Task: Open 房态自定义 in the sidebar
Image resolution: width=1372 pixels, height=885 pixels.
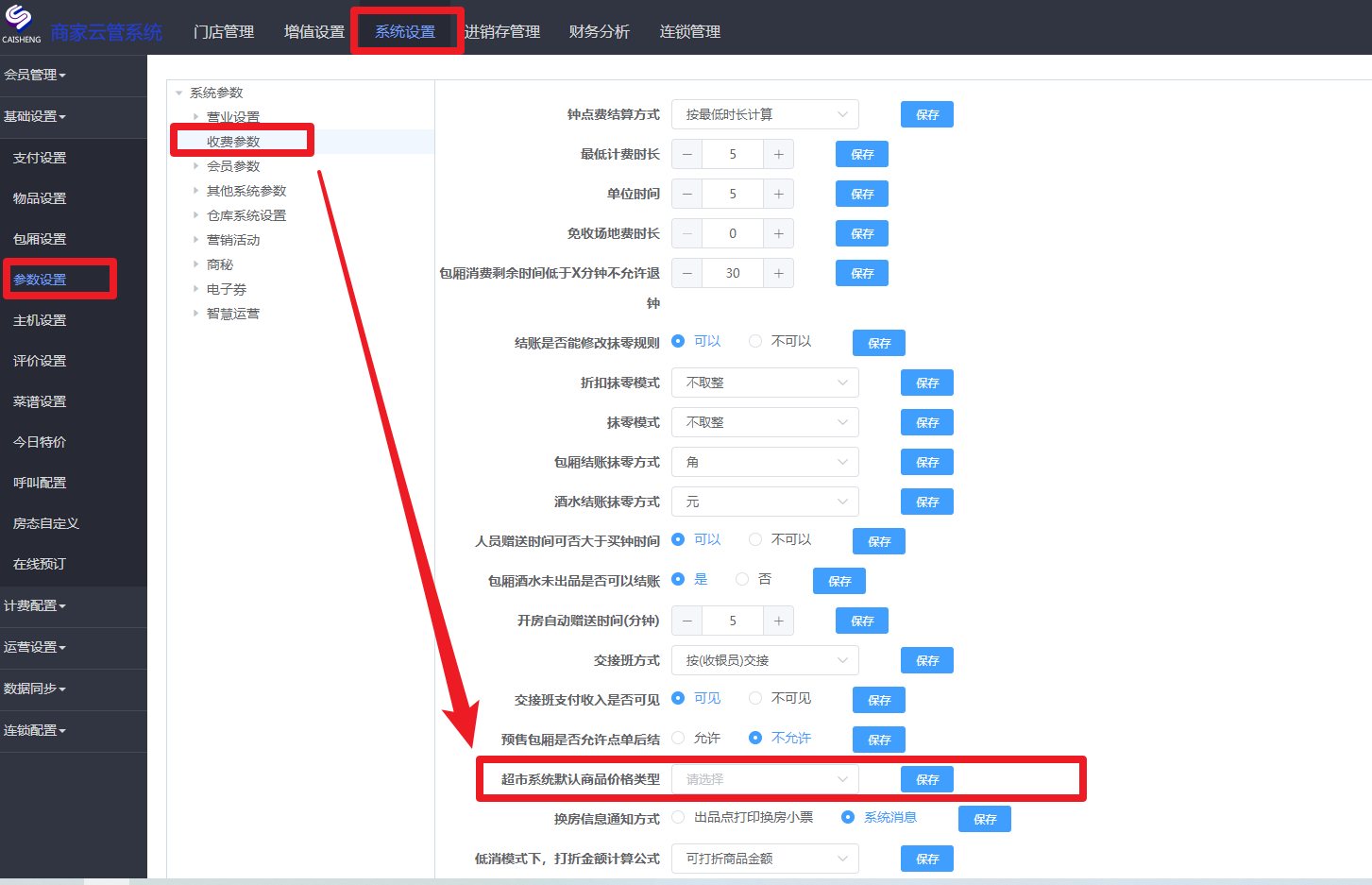Action: click(x=46, y=523)
